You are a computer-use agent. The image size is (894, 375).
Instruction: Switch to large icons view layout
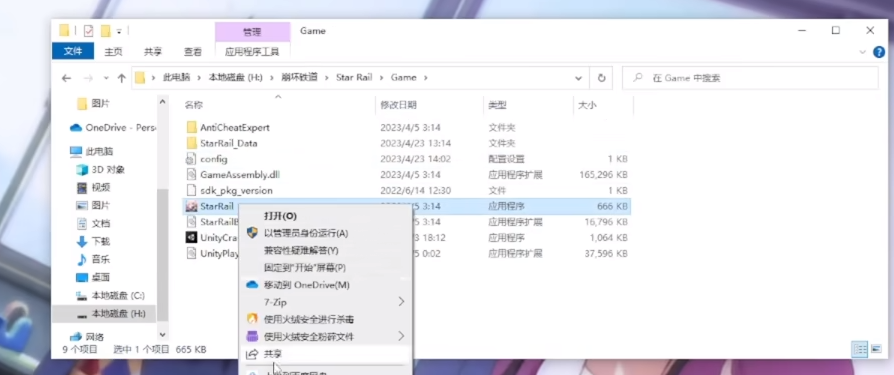click(876, 349)
